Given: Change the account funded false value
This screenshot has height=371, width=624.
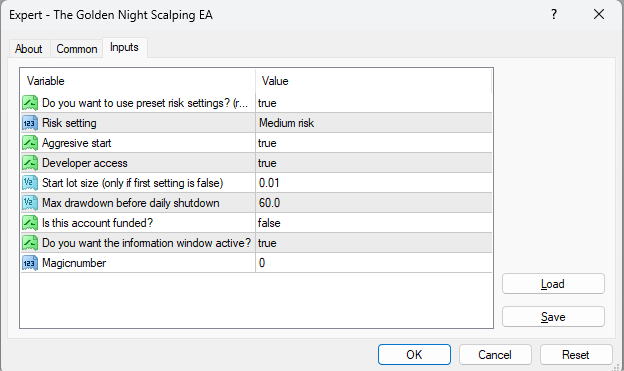Looking at the screenshot, I should click(374, 223).
